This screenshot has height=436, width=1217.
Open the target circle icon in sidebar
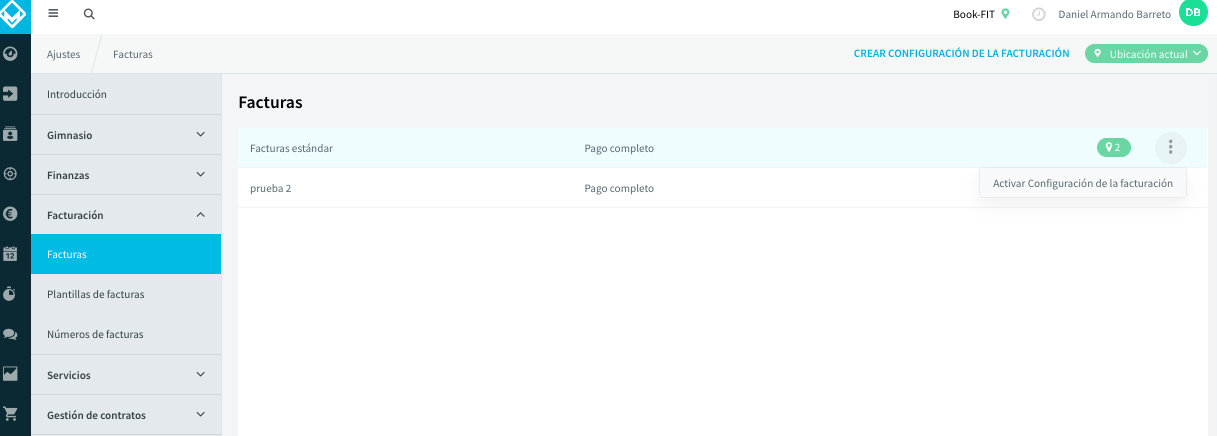[x=11, y=173]
